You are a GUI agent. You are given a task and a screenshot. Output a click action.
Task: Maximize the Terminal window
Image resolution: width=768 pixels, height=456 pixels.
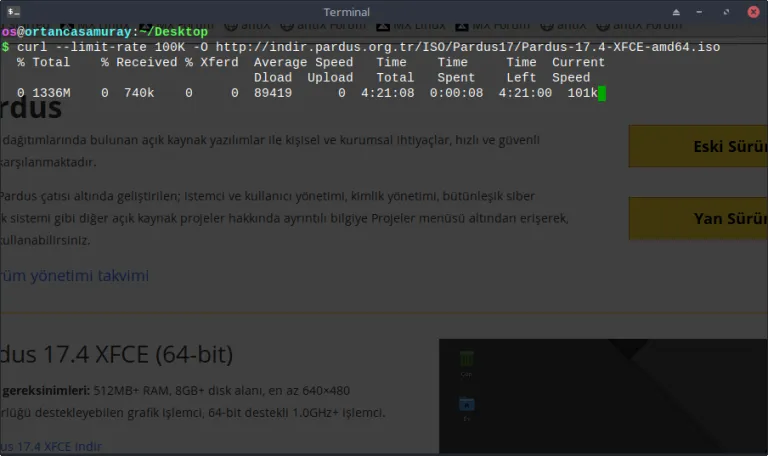pos(726,12)
